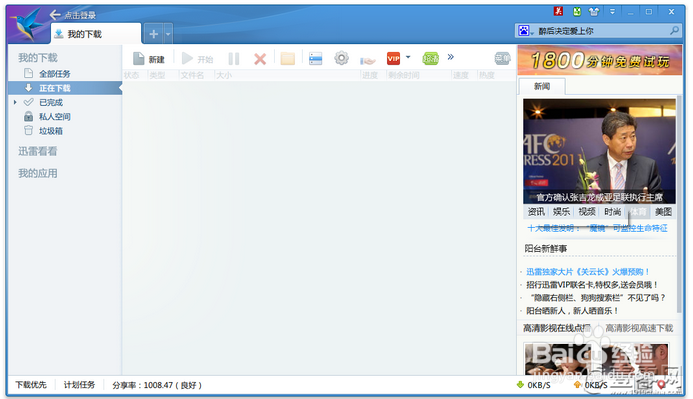The image size is (693, 399).
Task: Select the 高清影视在线点播 tab
Action: (557, 328)
